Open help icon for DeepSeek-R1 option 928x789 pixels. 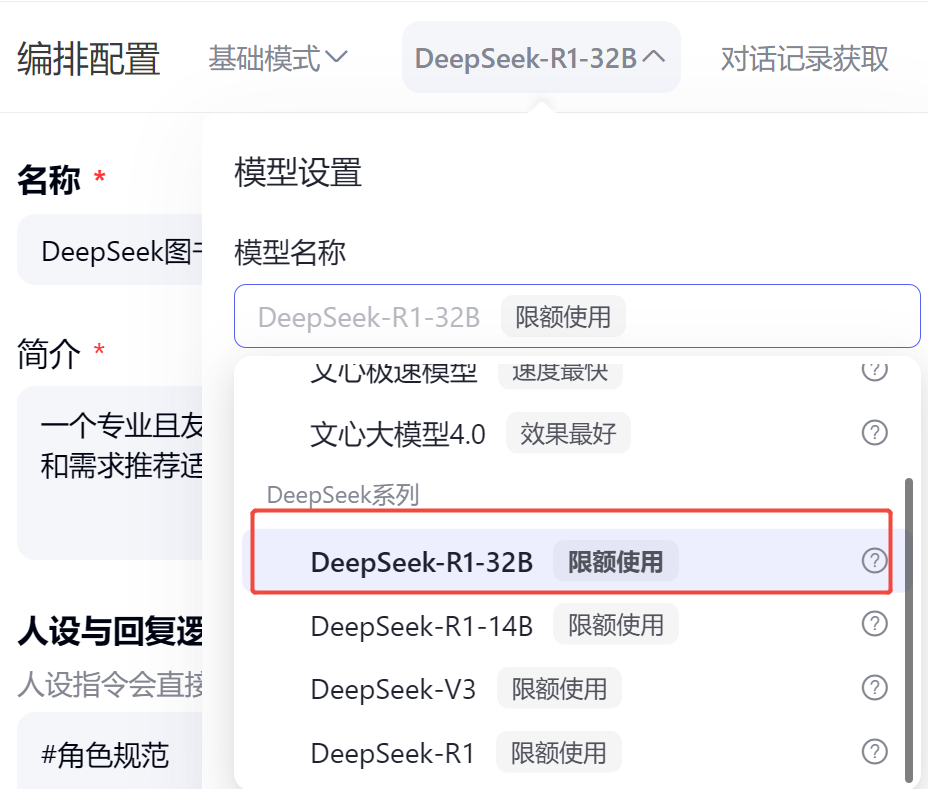coord(874,752)
